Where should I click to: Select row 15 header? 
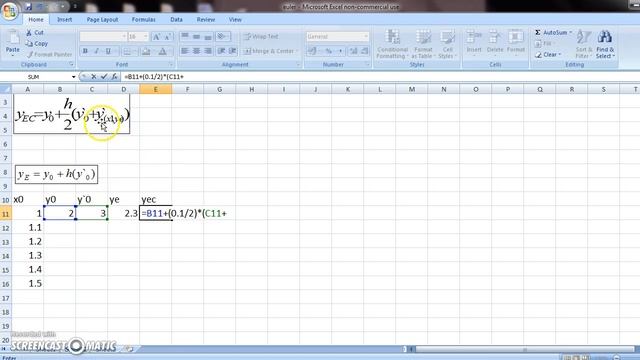point(6,270)
